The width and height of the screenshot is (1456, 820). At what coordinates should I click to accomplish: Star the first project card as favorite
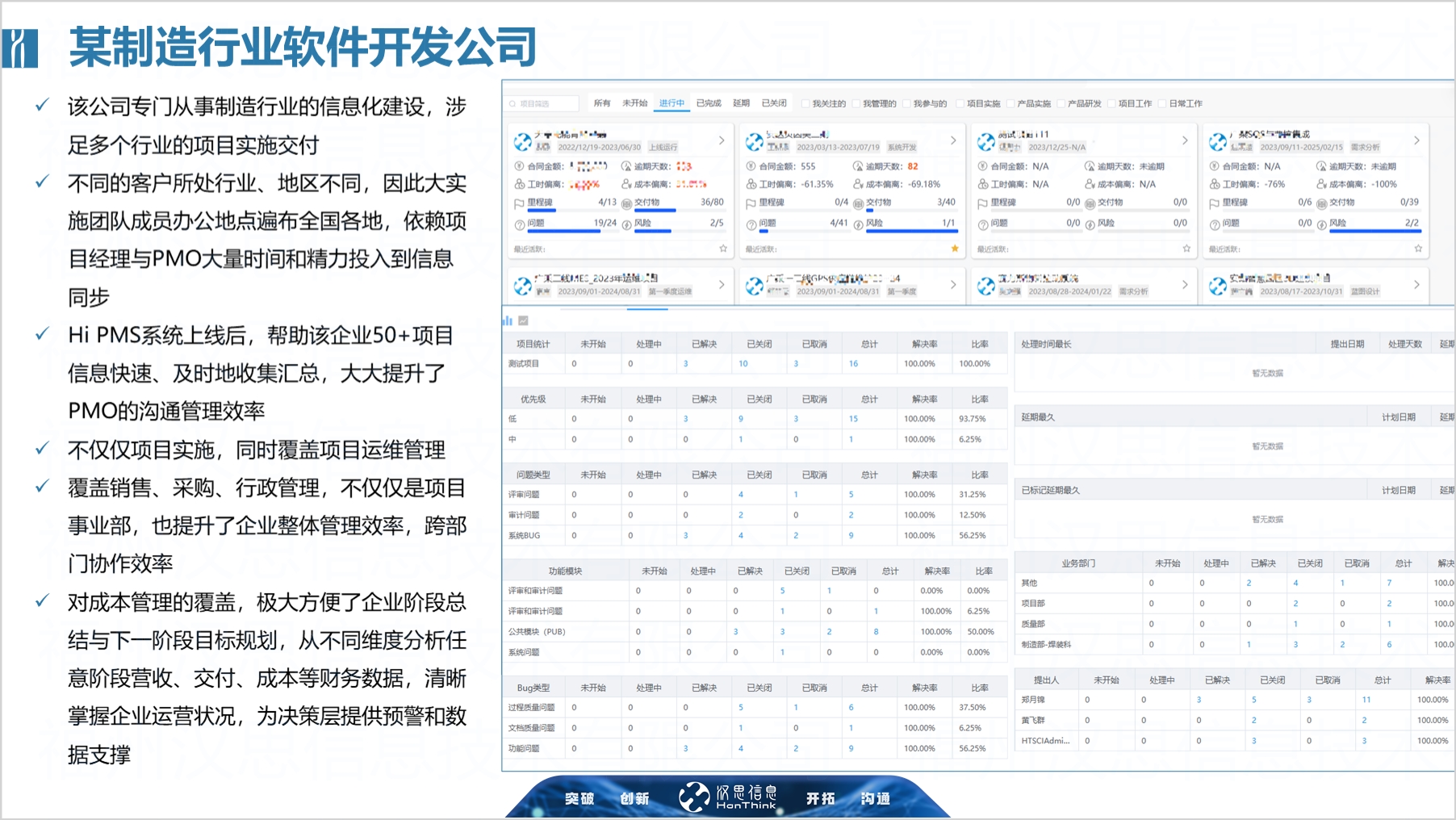[x=723, y=249]
